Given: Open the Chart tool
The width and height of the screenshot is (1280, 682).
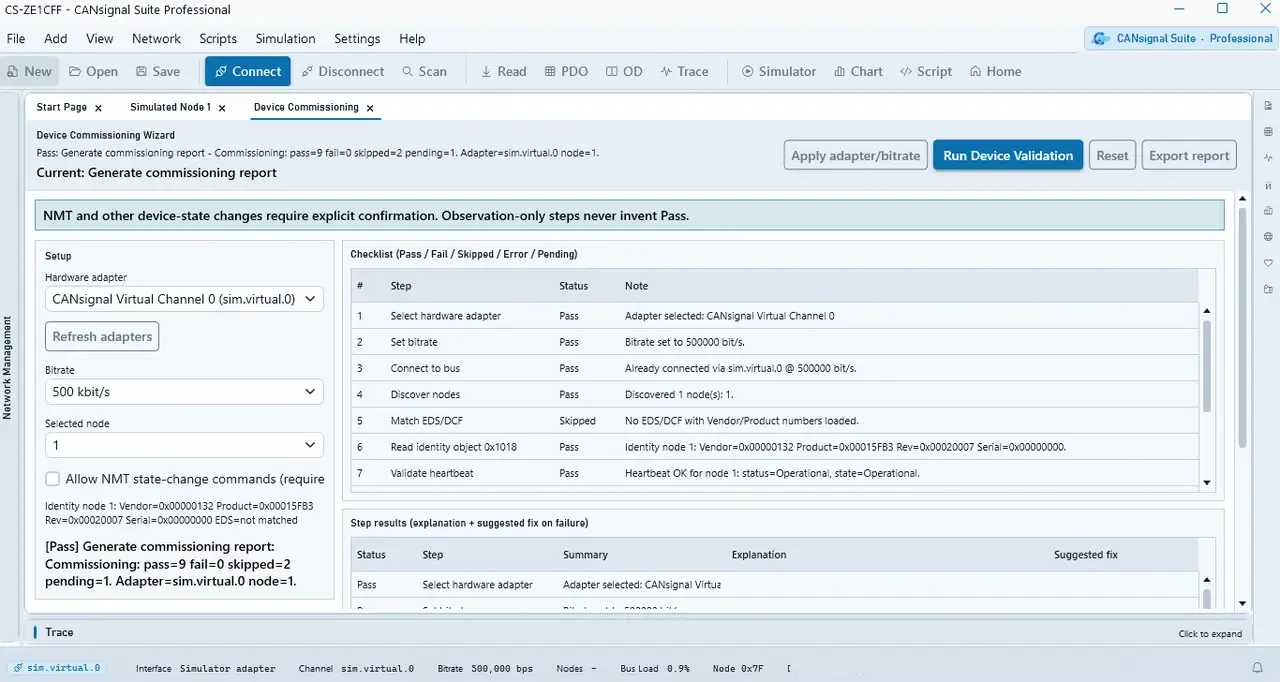Looking at the screenshot, I should 858,71.
